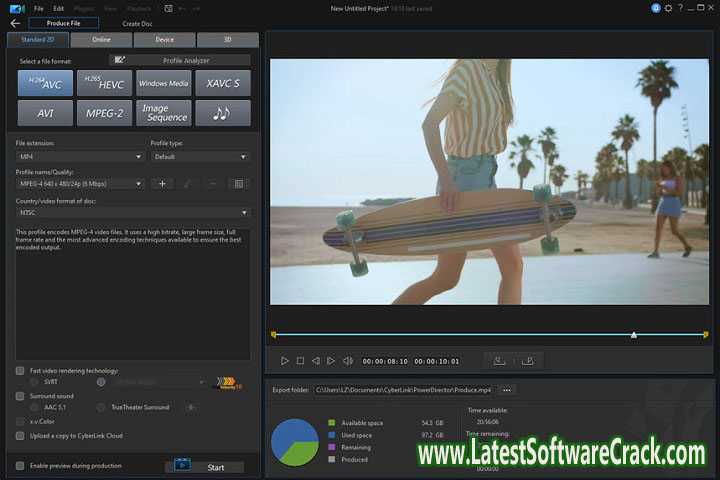Select the H.264 AVC file format
The height and width of the screenshot is (480, 720).
point(44,83)
